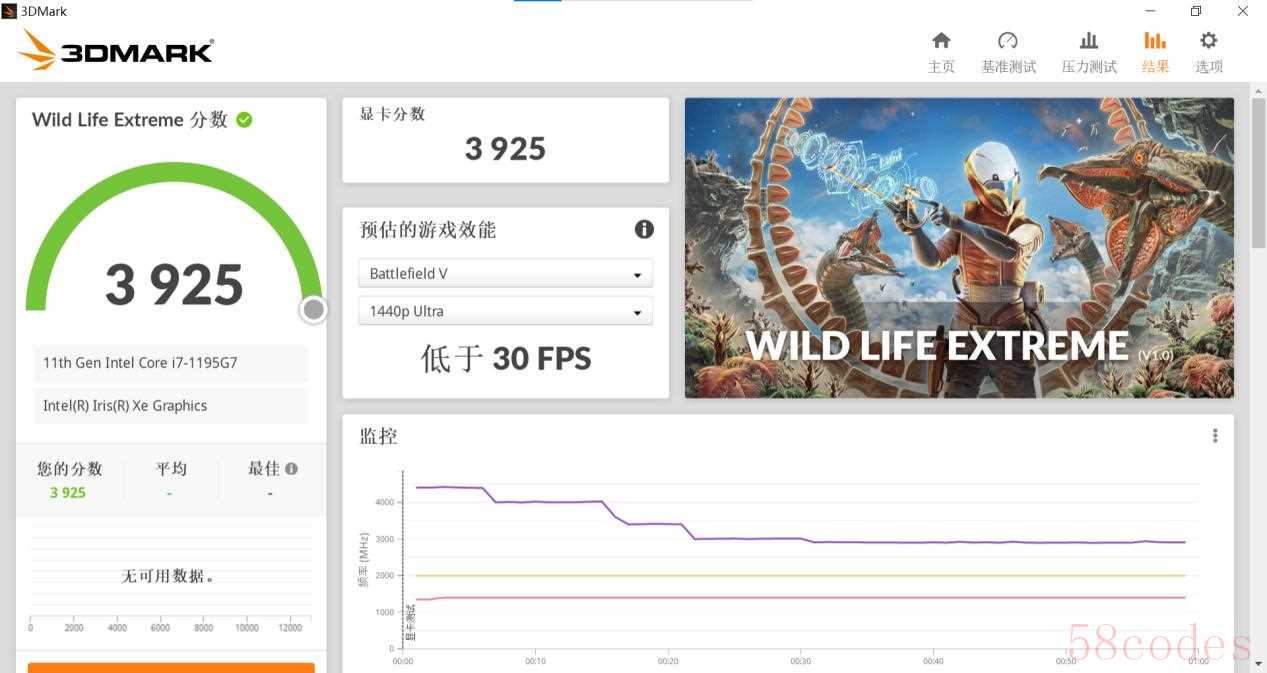Click the 11th Gen Intel Core i7-1195G7 text
The image size is (1267, 673).
click(x=140, y=363)
